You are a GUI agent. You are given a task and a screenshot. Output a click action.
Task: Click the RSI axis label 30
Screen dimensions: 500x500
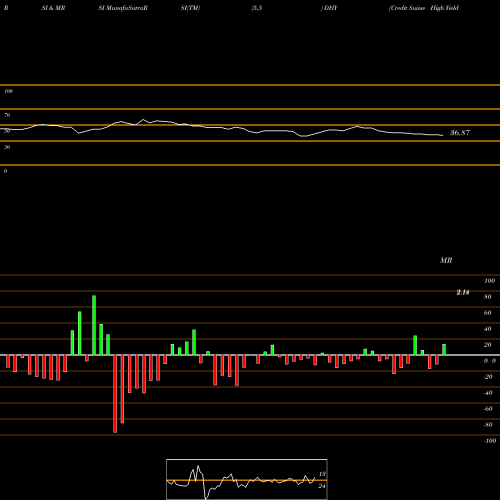tap(7, 147)
